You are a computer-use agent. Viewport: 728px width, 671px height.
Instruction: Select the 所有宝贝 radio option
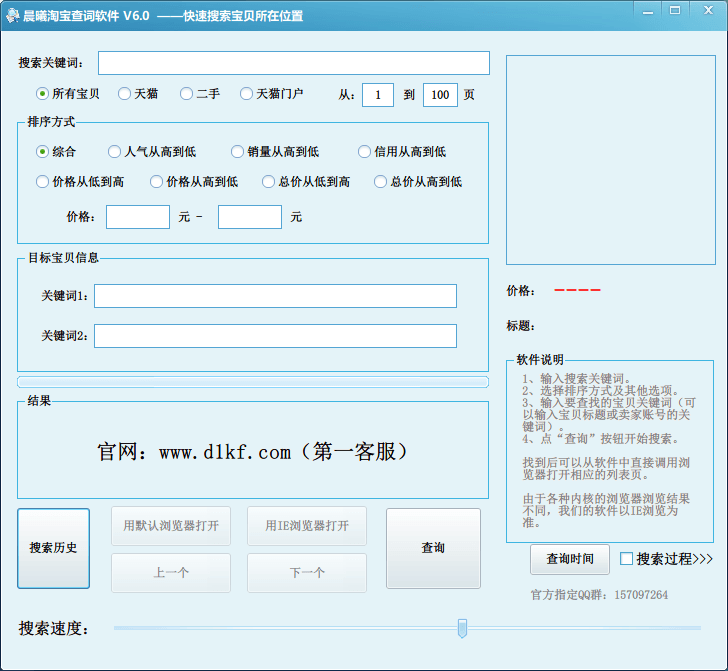(42, 94)
